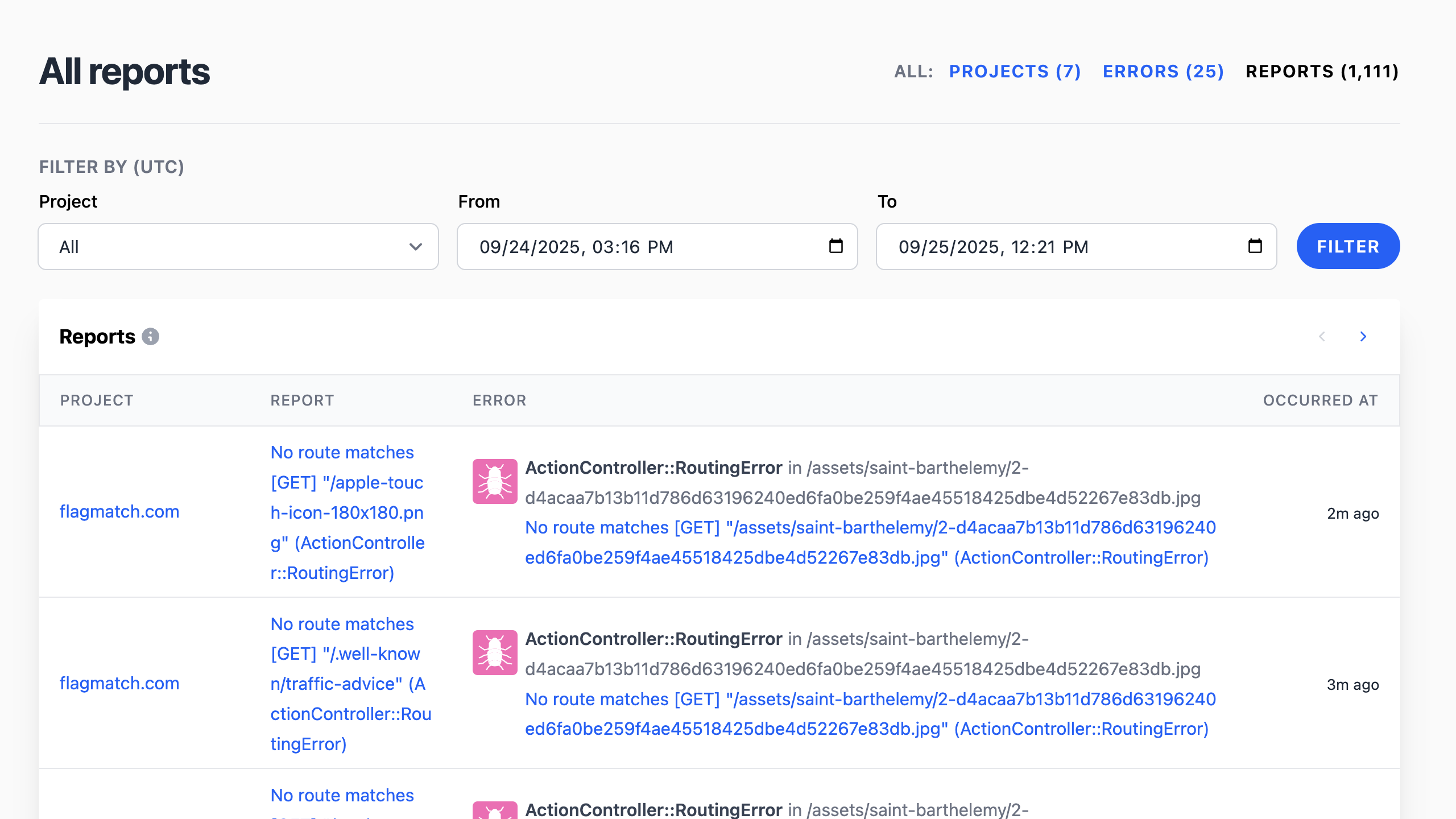Open error message link in 2m ago row
This screenshot has width=1456, height=819.
coord(870,543)
